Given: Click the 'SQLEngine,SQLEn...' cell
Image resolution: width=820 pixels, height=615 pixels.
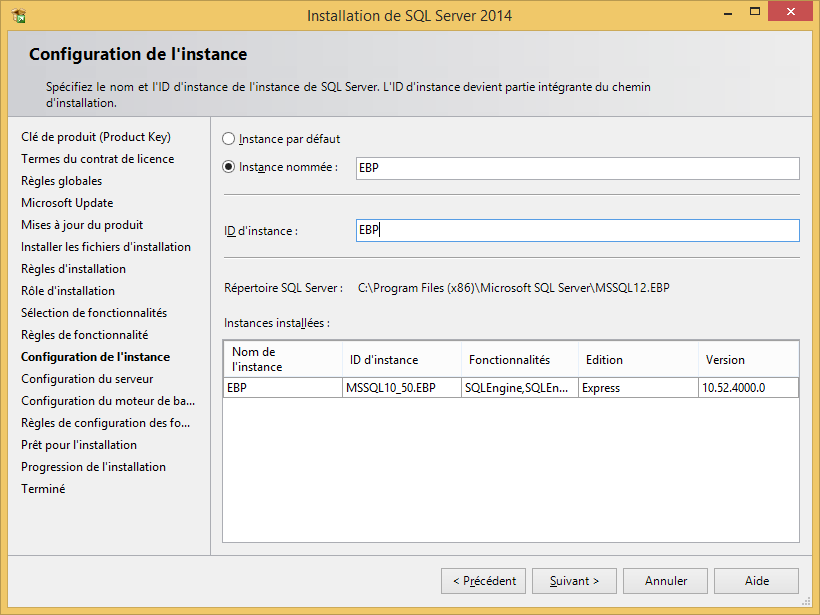Looking at the screenshot, I should pyautogui.click(x=520, y=388).
